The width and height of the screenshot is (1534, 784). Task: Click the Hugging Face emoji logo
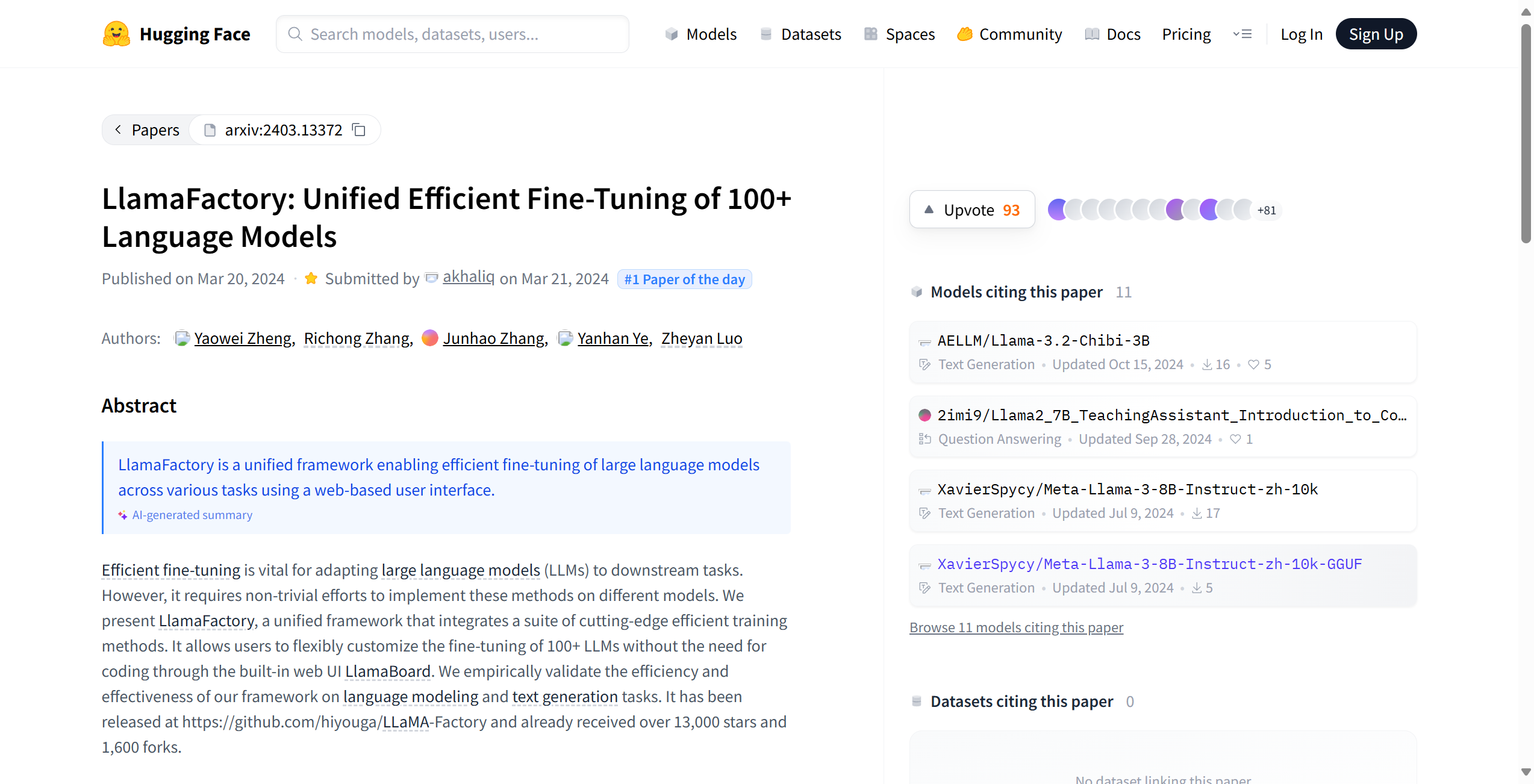point(116,34)
